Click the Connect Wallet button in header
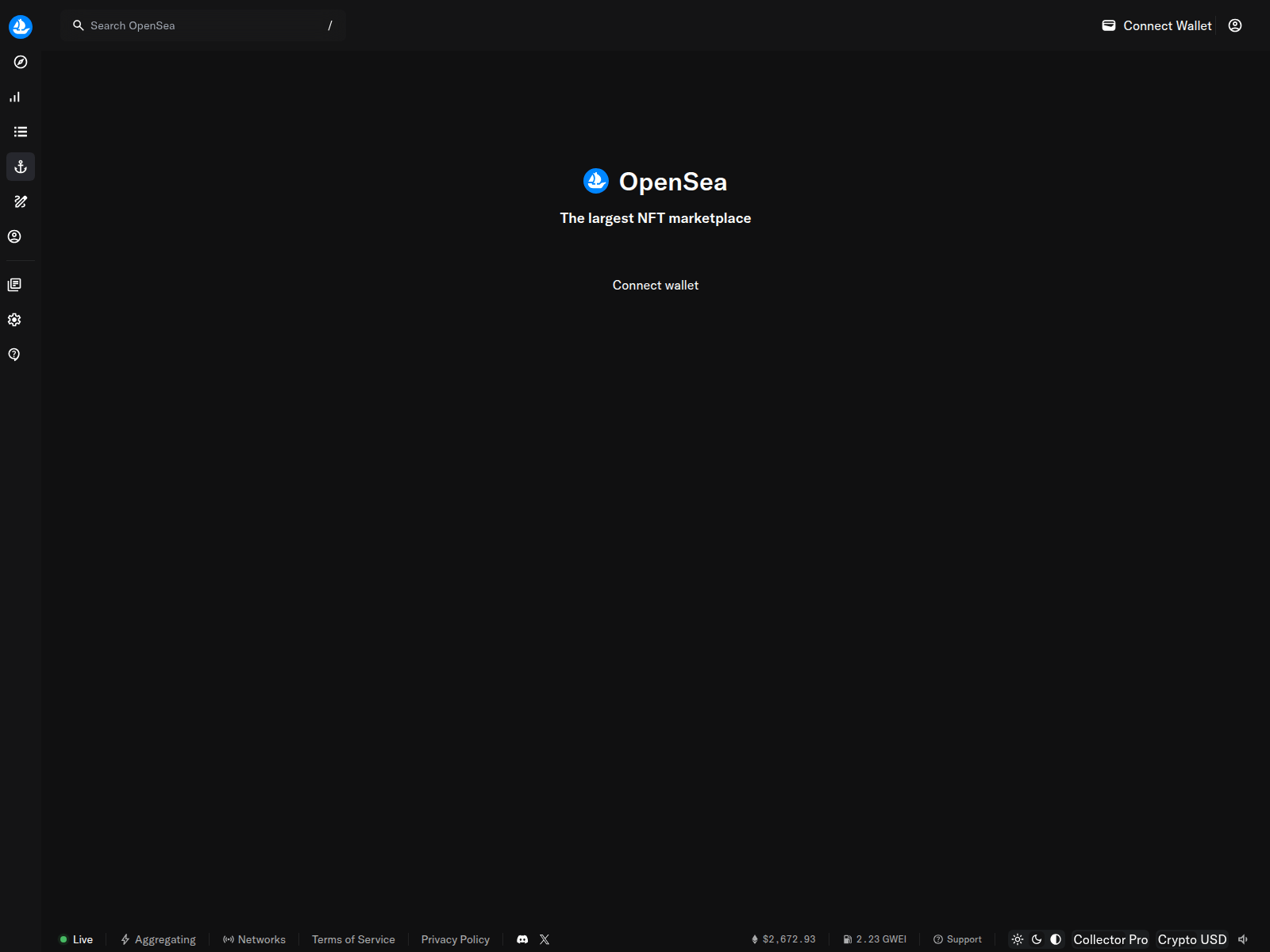The image size is (1270, 952). [1157, 25]
